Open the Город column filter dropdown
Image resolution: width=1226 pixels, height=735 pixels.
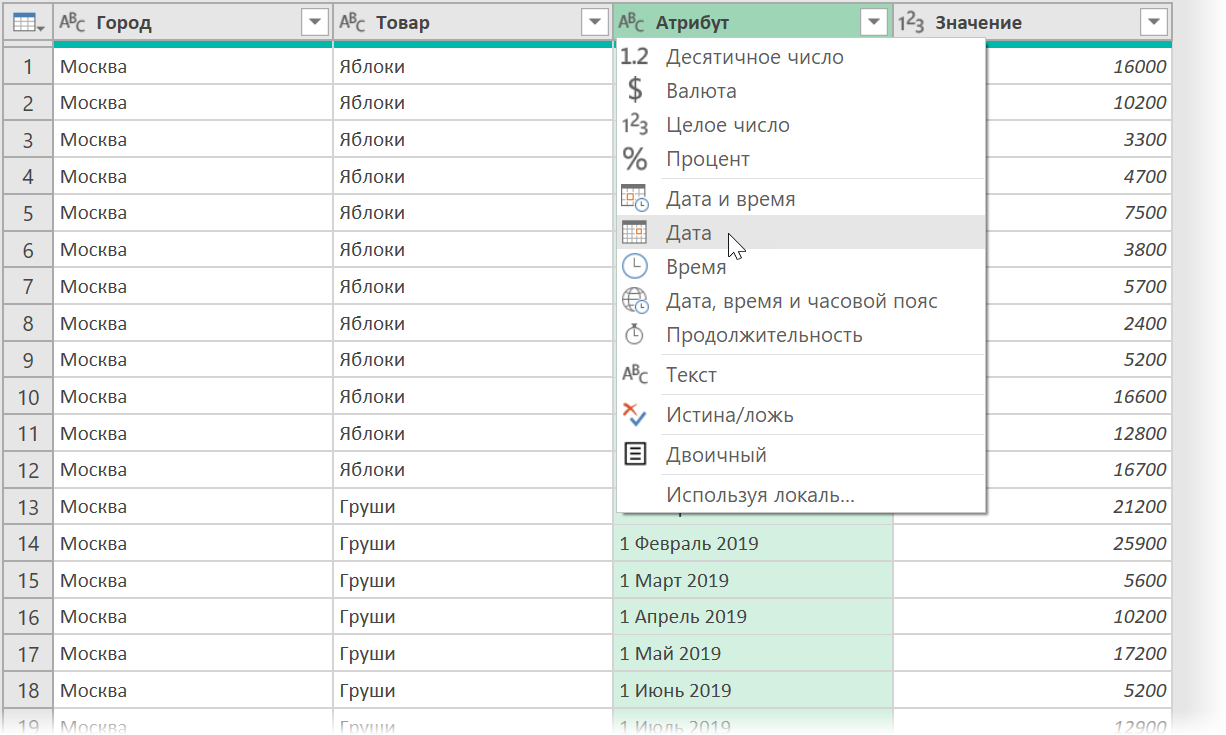(x=314, y=23)
